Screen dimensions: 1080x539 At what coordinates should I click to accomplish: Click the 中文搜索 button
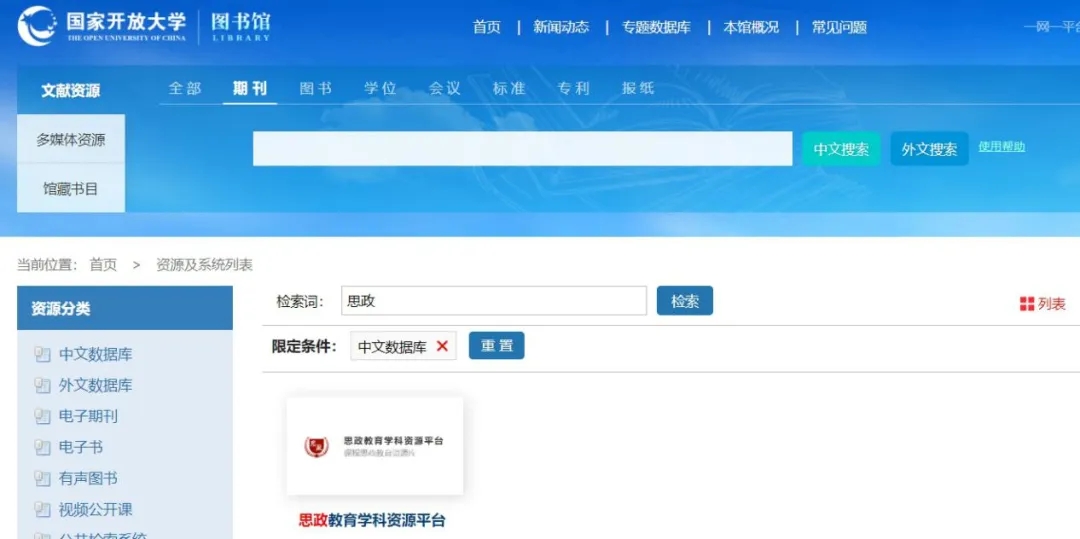tap(842, 149)
